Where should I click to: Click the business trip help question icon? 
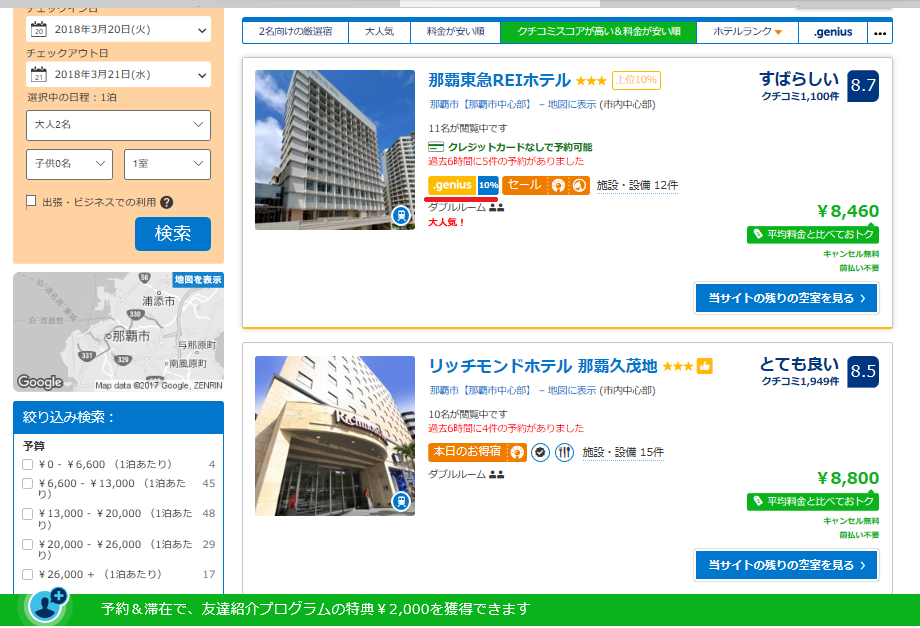pos(167,202)
